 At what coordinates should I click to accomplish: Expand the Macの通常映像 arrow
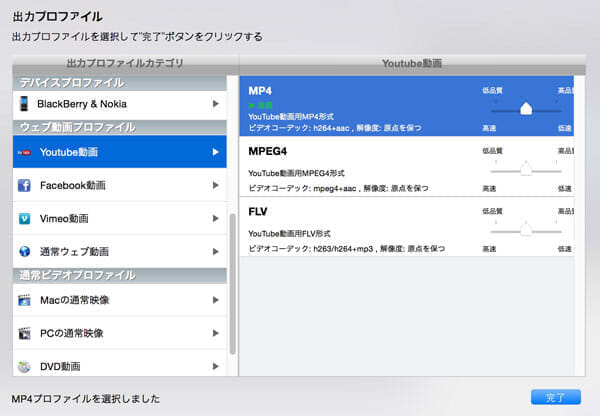coord(215,300)
